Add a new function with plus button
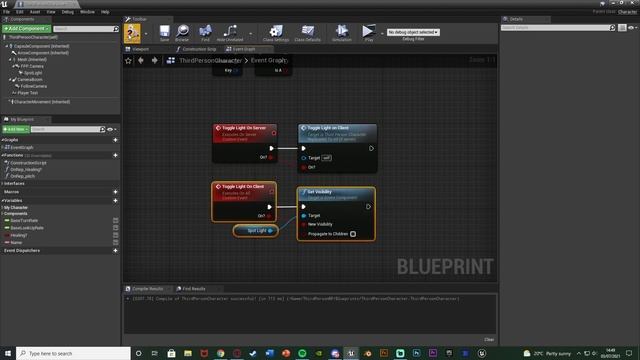The width and height of the screenshot is (640, 360). pos(116,155)
